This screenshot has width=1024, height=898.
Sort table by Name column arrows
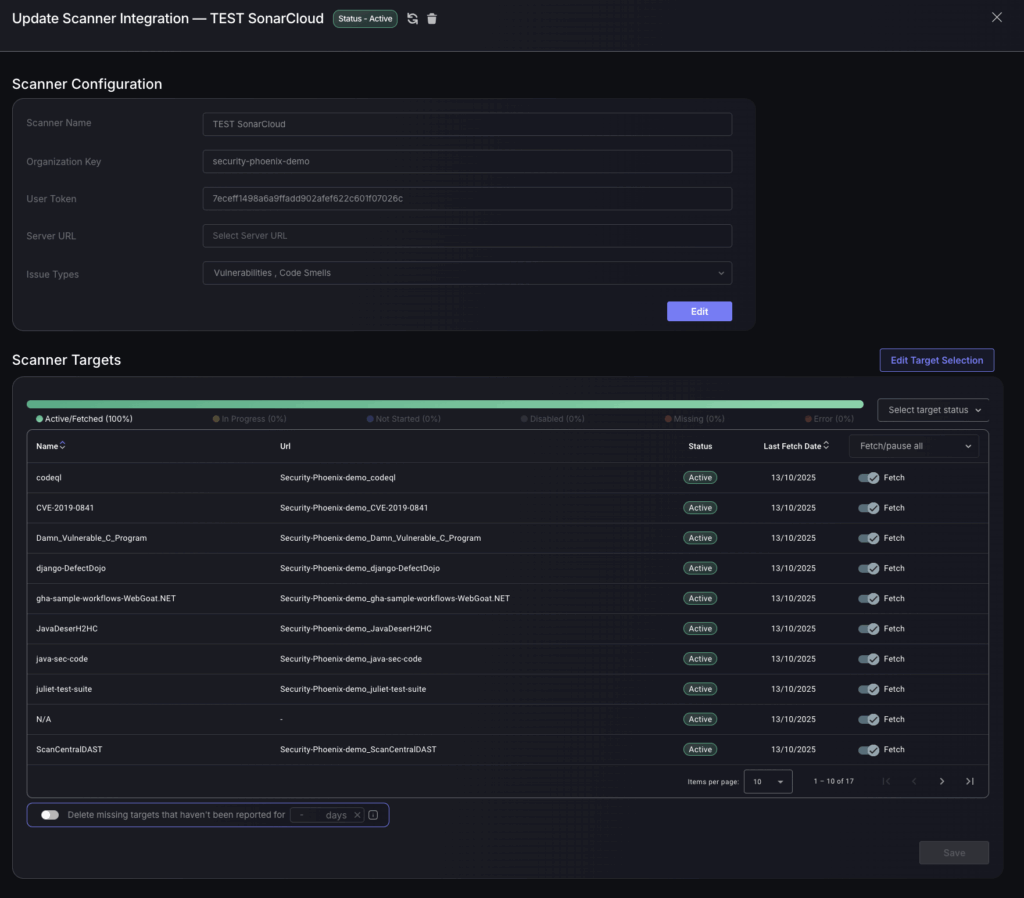pyautogui.click(x=63, y=446)
